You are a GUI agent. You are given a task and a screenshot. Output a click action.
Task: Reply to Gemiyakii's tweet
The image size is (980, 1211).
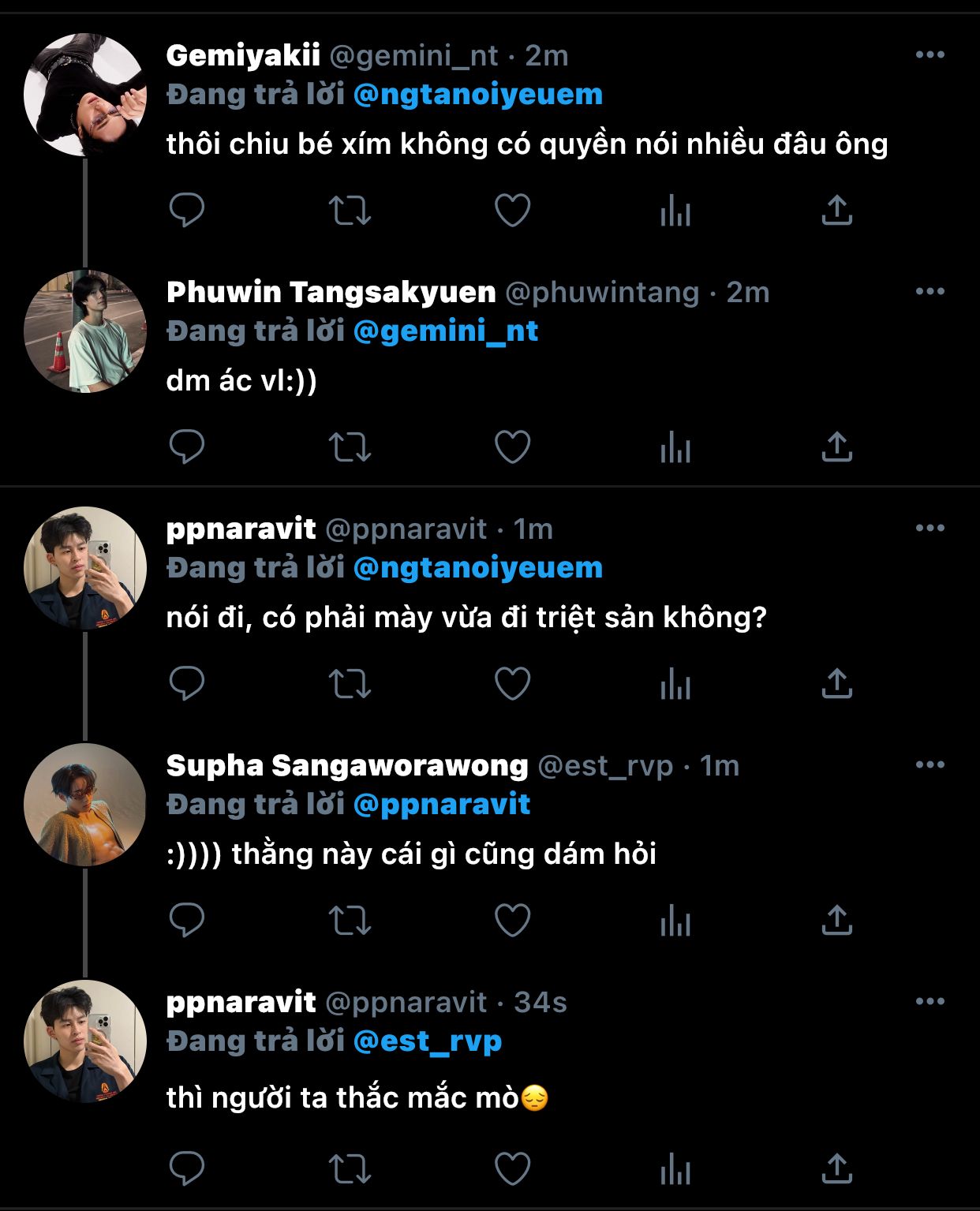[x=187, y=210]
